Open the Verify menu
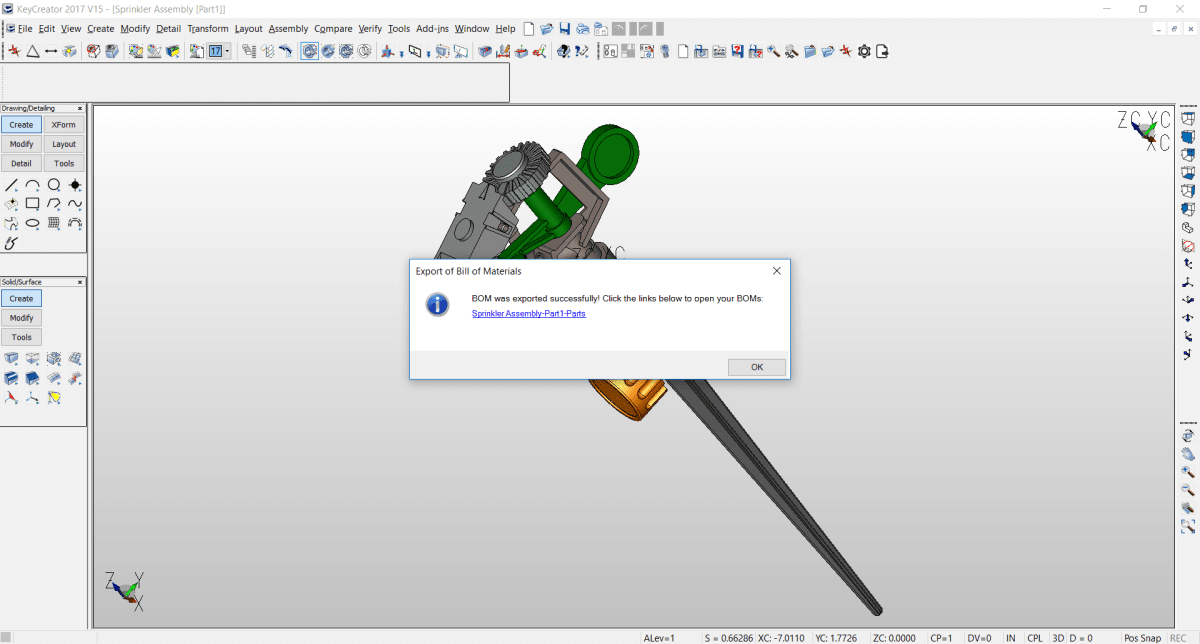Viewport: 1200px width, 644px height. click(x=370, y=29)
